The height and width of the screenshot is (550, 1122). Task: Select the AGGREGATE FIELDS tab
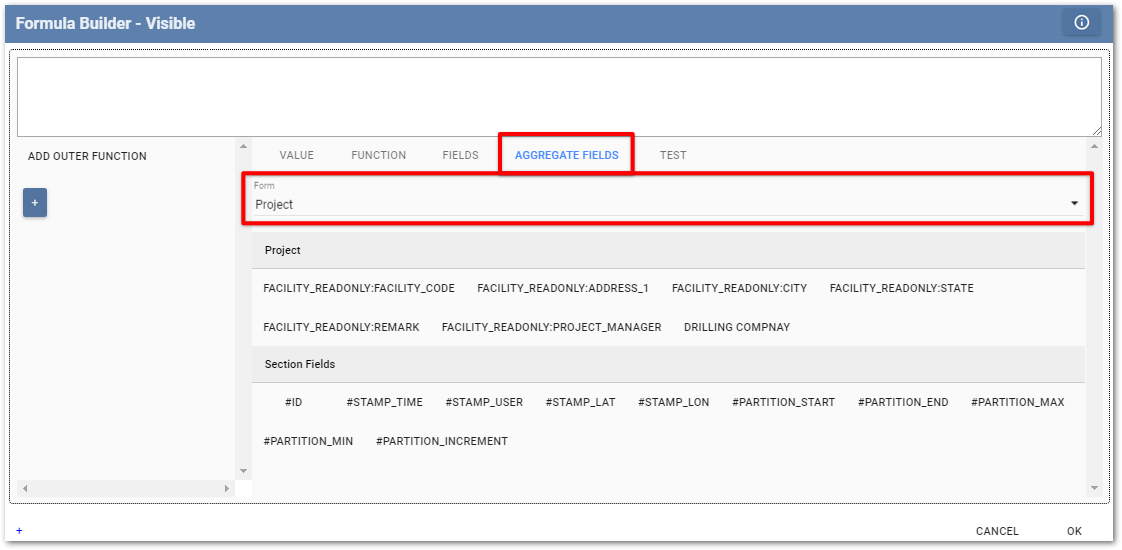(x=567, y=155)
